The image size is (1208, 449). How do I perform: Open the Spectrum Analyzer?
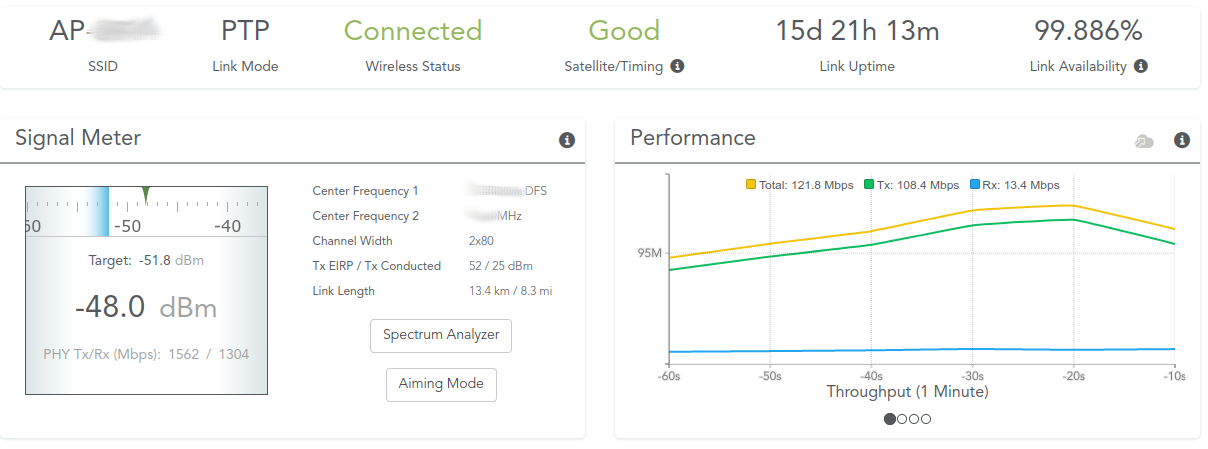[441, 335]
